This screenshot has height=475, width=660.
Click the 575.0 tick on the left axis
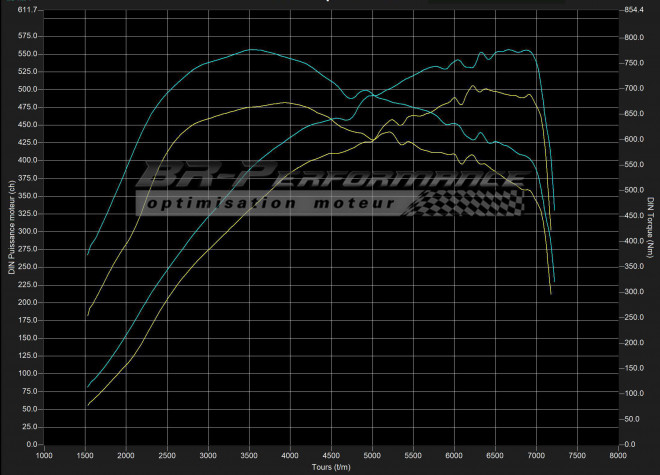[x=27, y=35]
